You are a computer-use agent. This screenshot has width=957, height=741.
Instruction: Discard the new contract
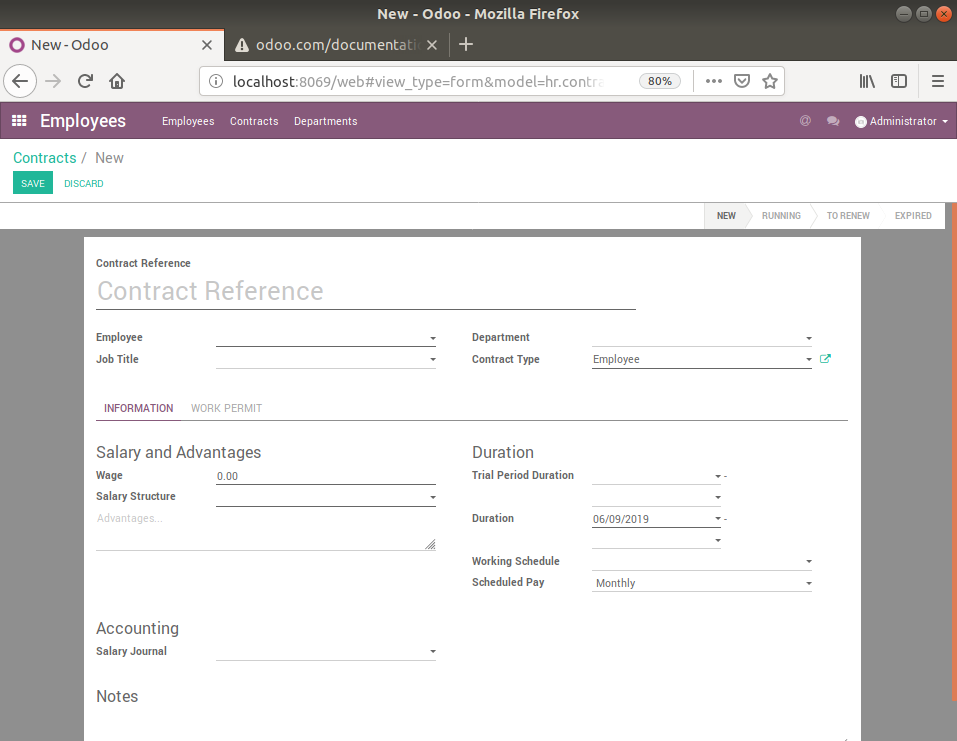click(x=83, y=183)
